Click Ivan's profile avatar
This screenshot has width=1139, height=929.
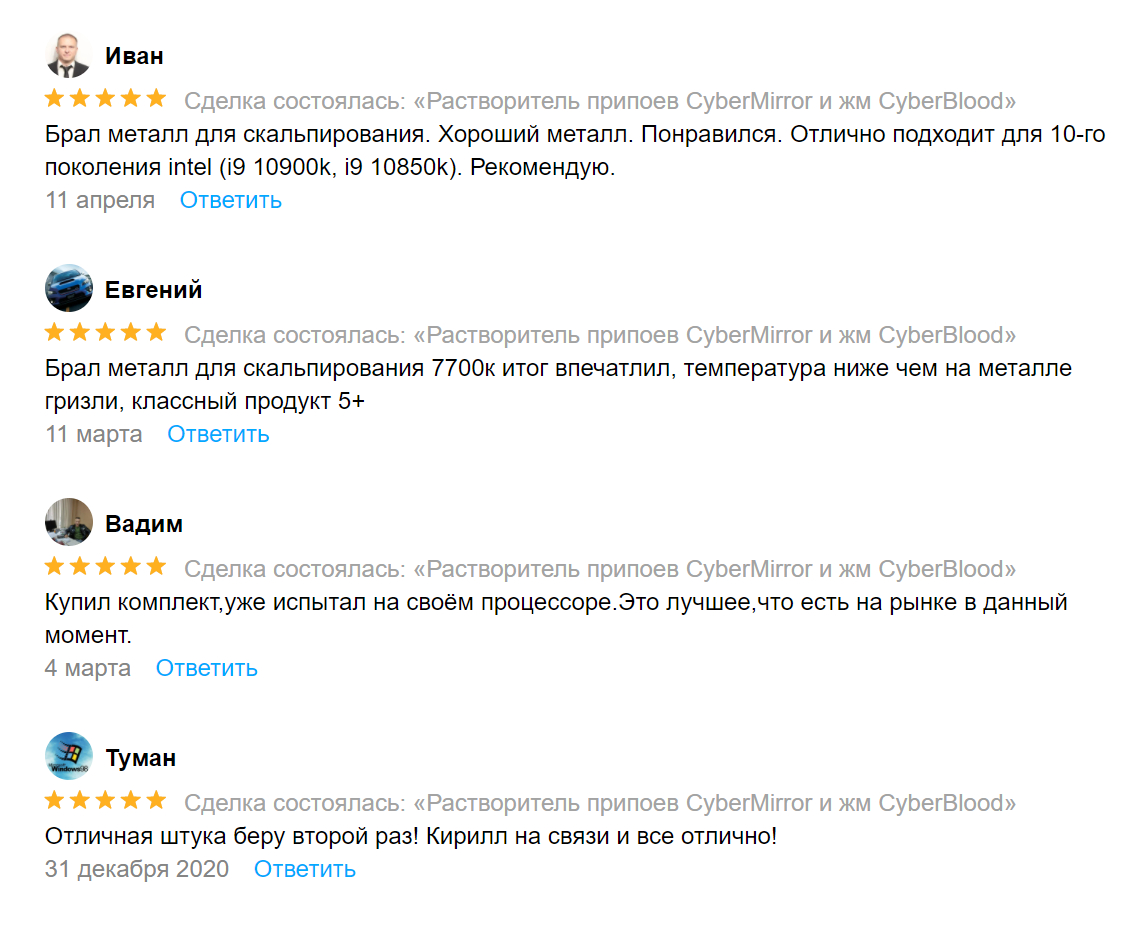pos(68,55)
